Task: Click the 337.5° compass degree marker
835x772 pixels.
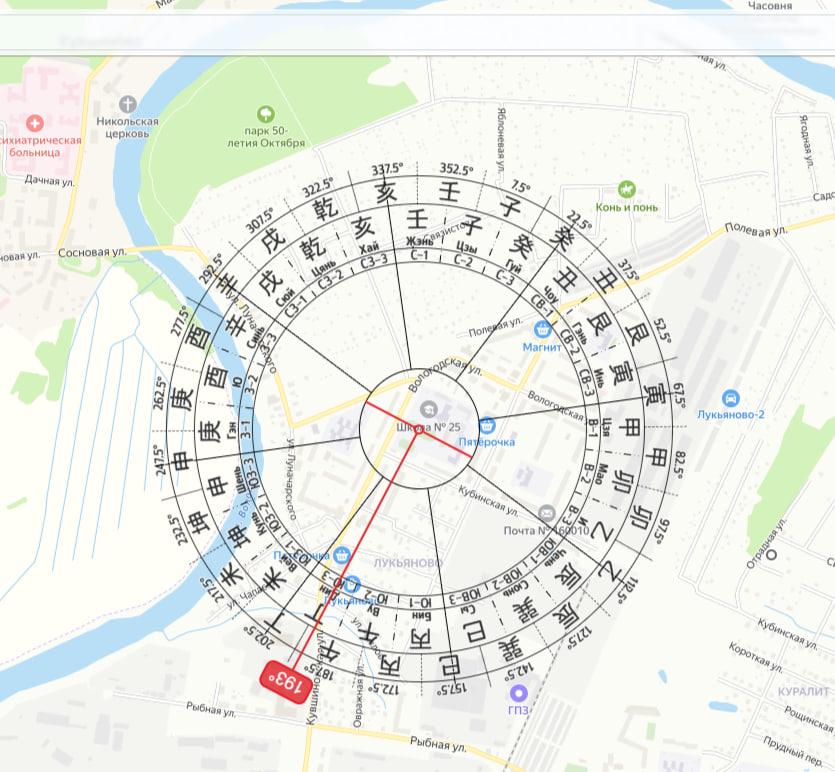Action: tap(386, 169)
